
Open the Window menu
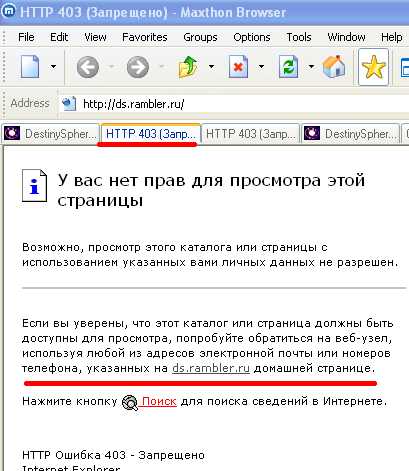[346, 37]
